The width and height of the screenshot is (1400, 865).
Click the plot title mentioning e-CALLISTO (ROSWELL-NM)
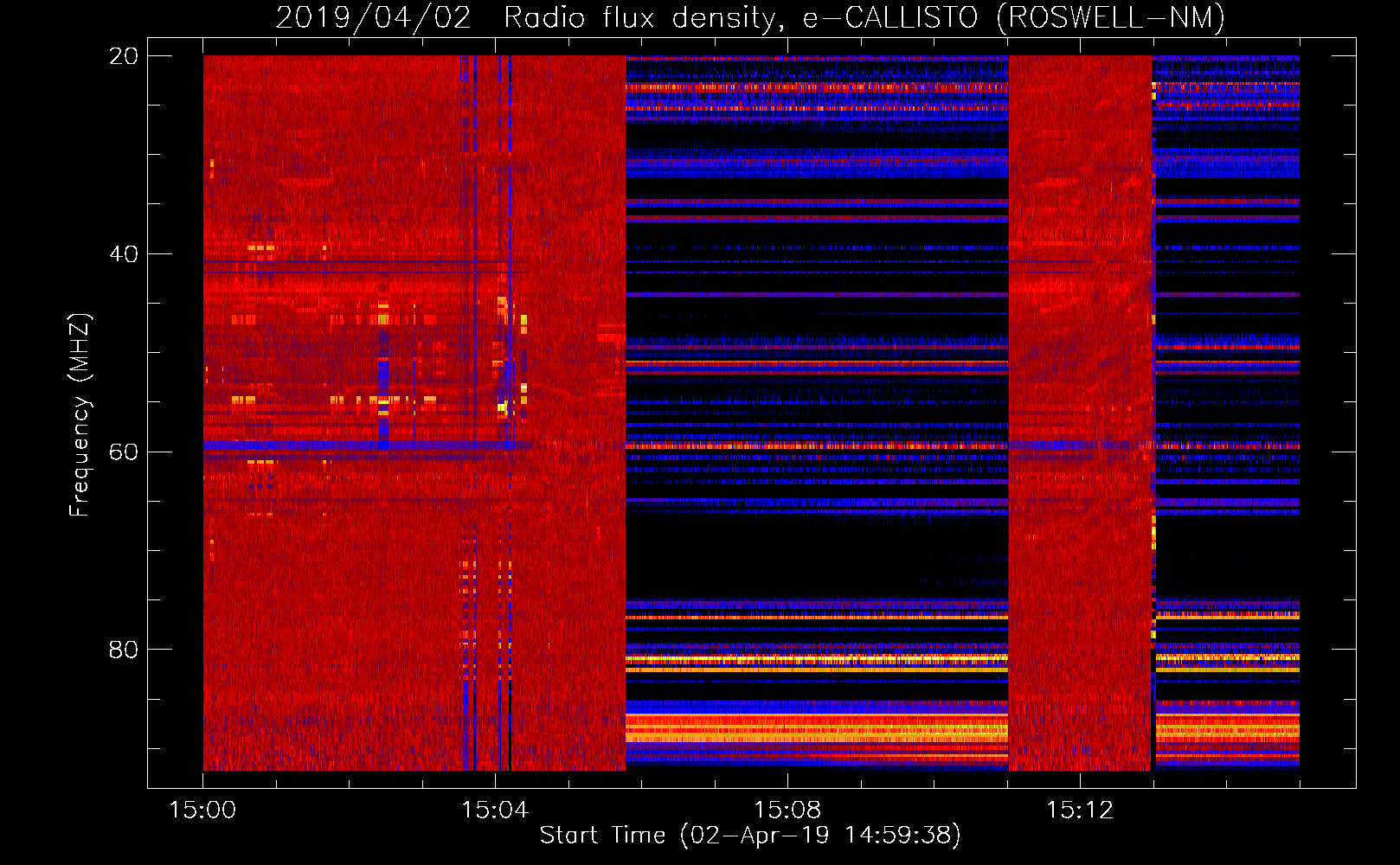point(750,17)
